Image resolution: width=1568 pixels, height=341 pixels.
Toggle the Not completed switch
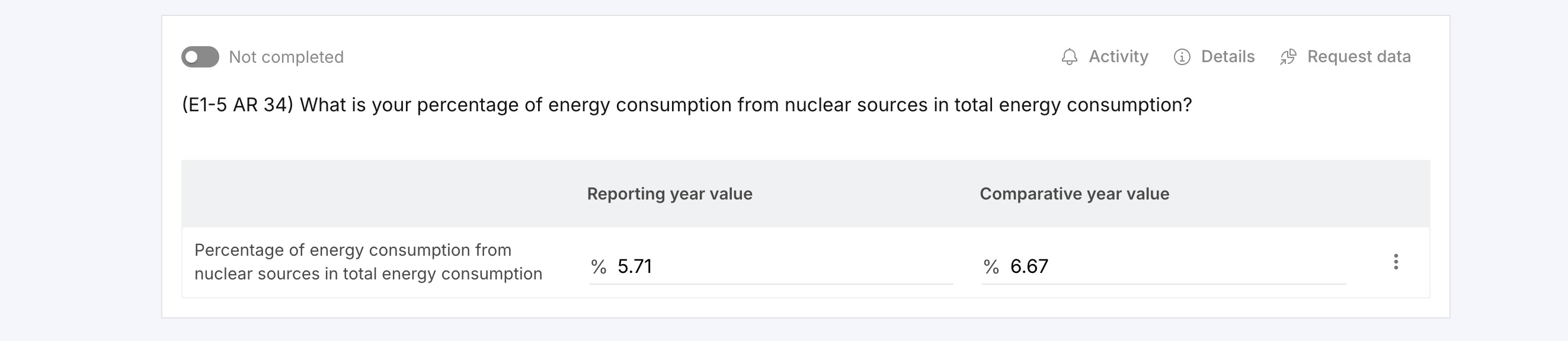point(200,57)
